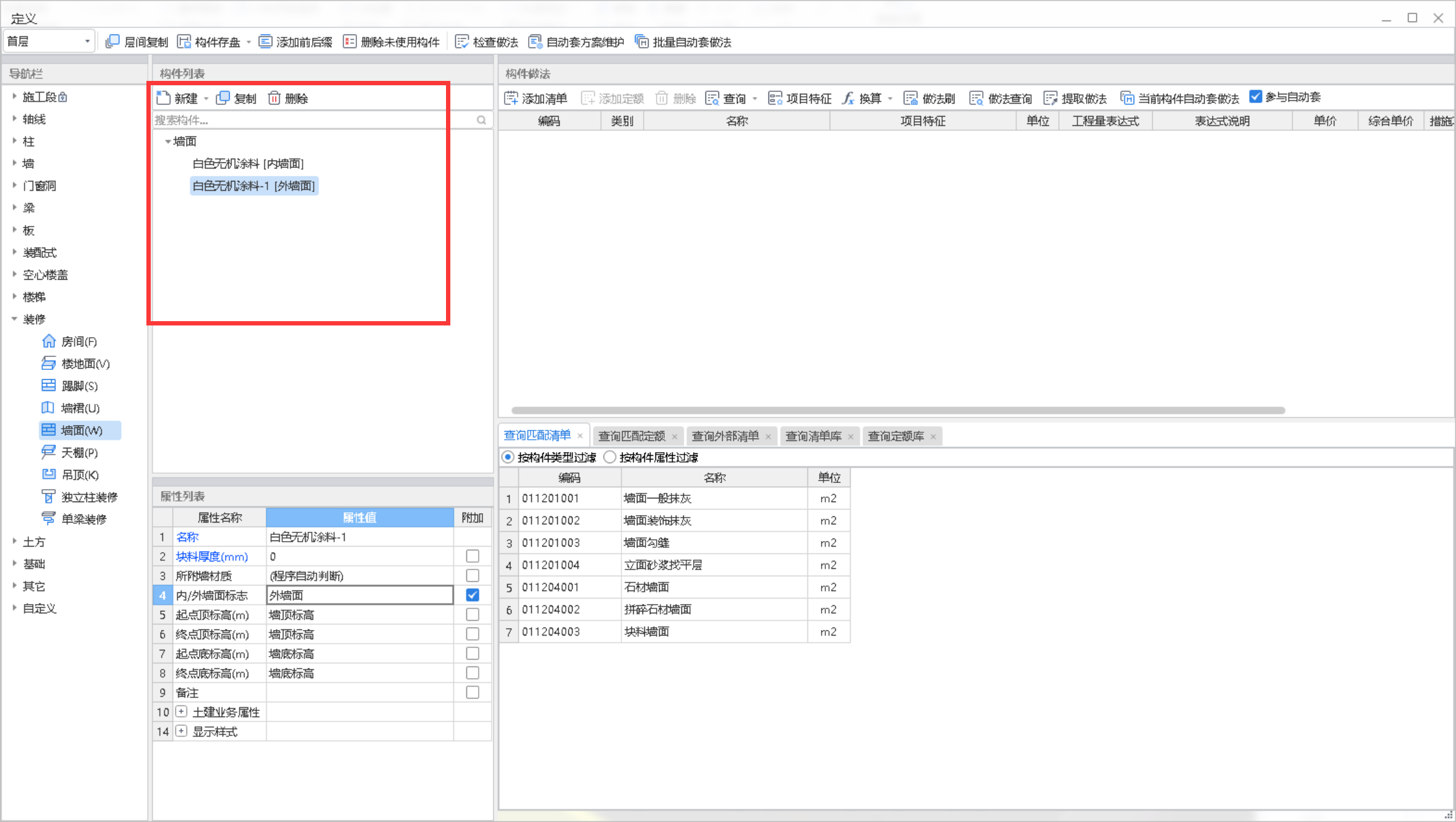
Task: Click the 换算 fx icon
Action: pos(849,98)
